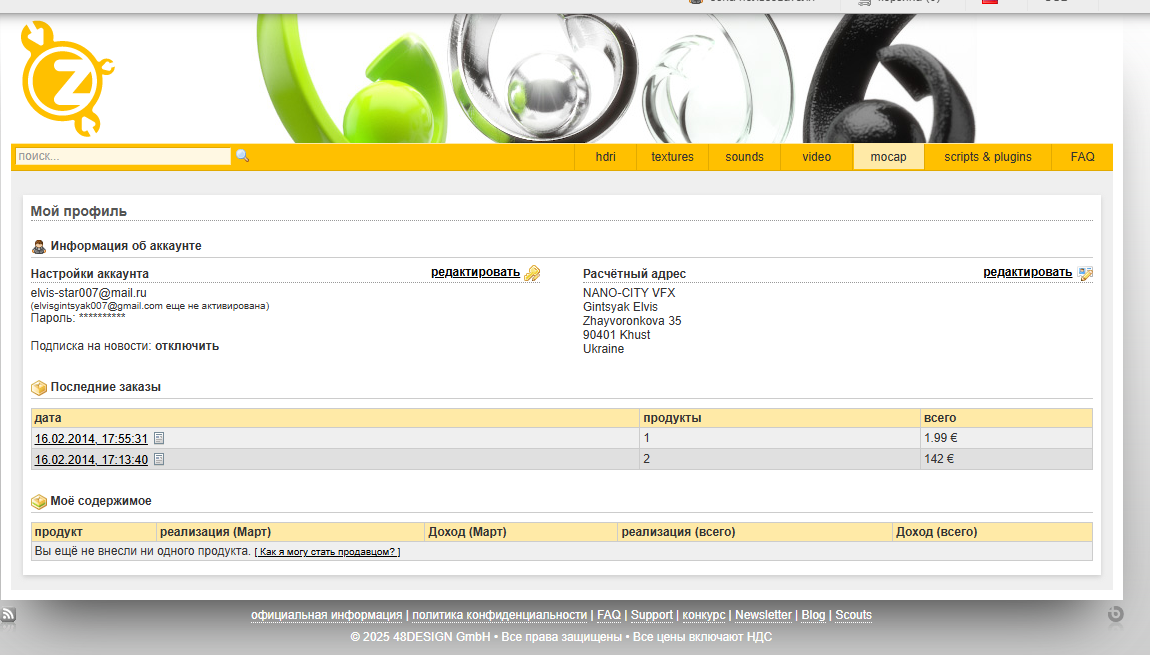Click the round icon at the footer's right edge
This screenshot has height=655, width=1150.
coord(1116,614)
